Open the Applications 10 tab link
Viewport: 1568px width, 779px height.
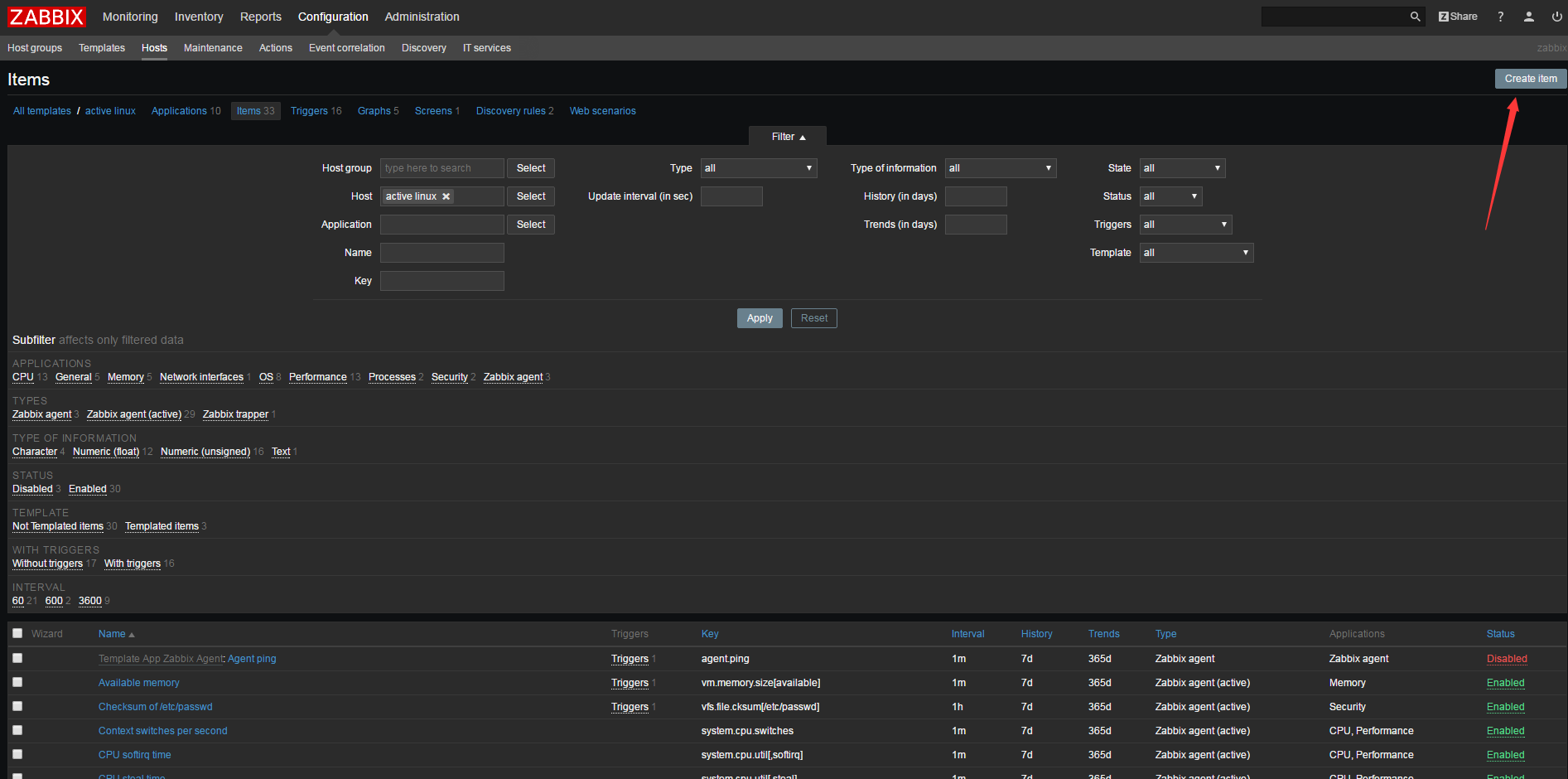[186, 111]
